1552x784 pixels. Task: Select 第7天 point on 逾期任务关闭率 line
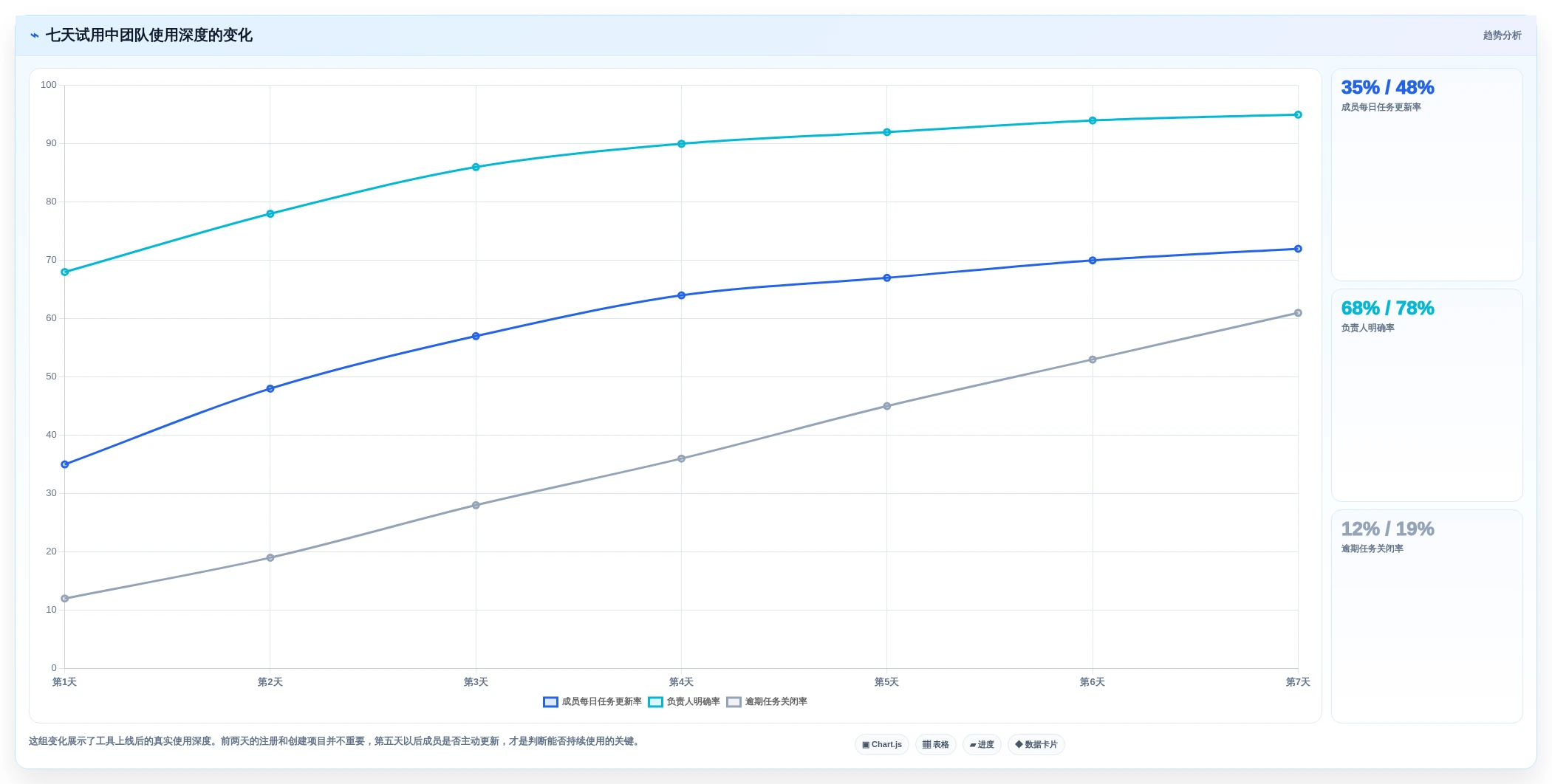tap(1298, 313)
